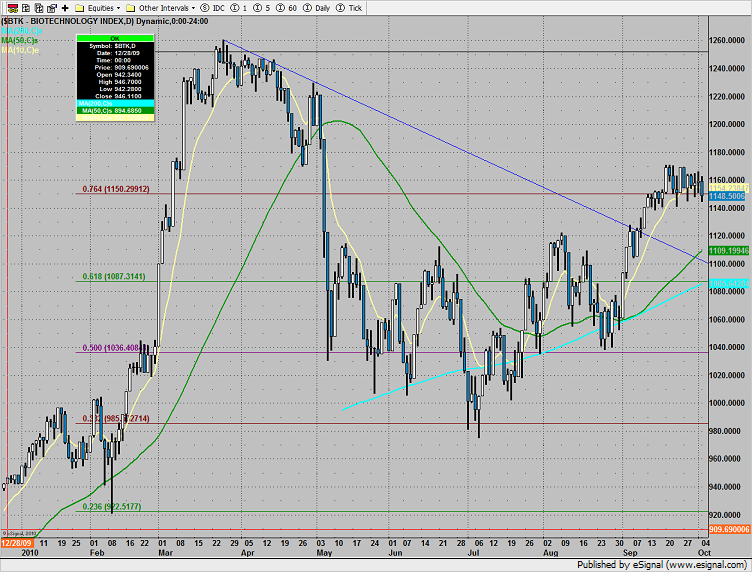Click the MA(10,C) yellow legend label
752x572 pixels.
(x=19, y=49)
